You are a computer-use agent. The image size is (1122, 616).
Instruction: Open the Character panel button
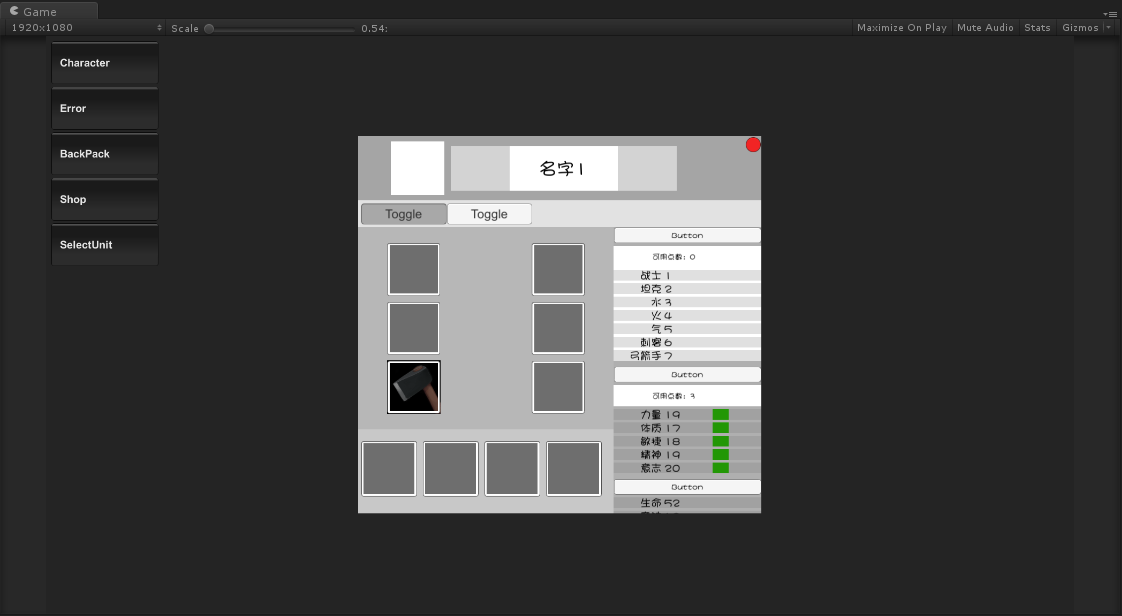coord(104,63)
